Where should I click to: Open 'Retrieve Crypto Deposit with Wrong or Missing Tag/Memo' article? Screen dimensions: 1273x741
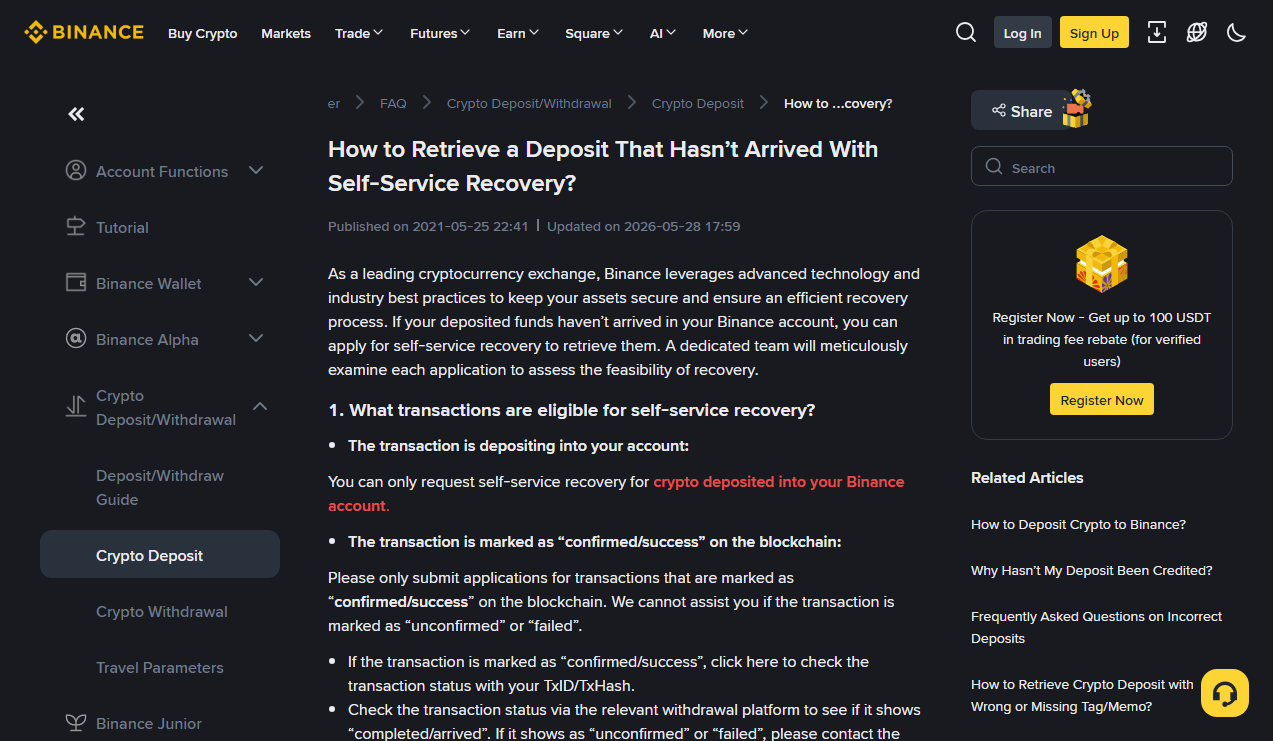[x=1083, y=695]
